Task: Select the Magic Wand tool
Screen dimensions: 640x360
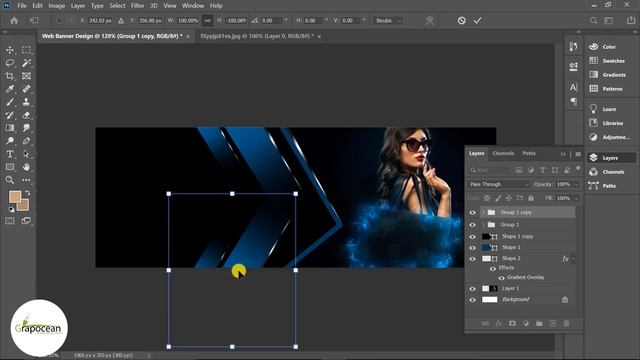Action: click(26, 63)
